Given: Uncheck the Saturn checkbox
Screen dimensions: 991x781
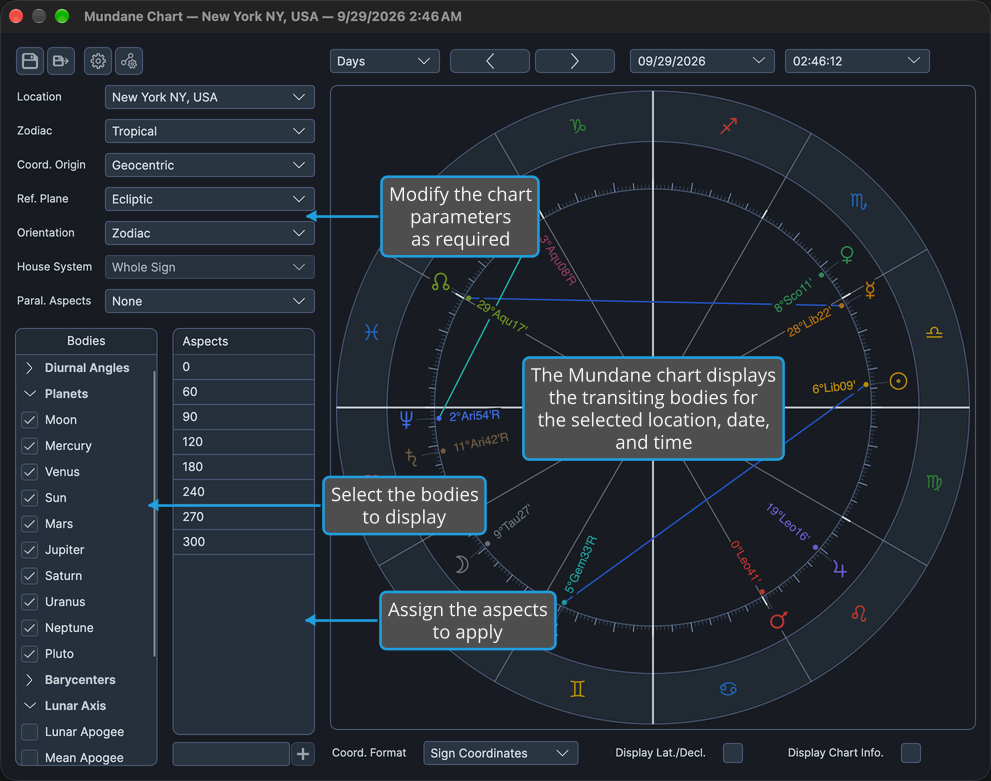Looking at the screenshot, I should coord(30,576).
